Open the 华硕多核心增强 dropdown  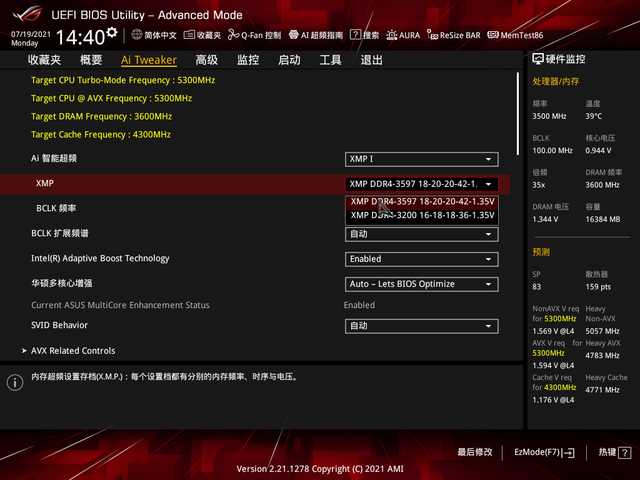(421, 284)
